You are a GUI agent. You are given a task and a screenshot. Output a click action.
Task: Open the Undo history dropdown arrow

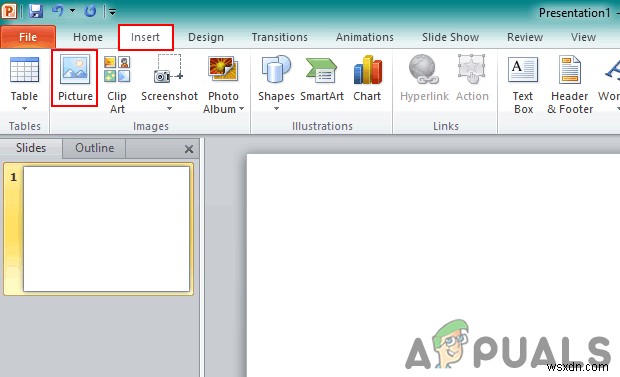coord(72,11)
